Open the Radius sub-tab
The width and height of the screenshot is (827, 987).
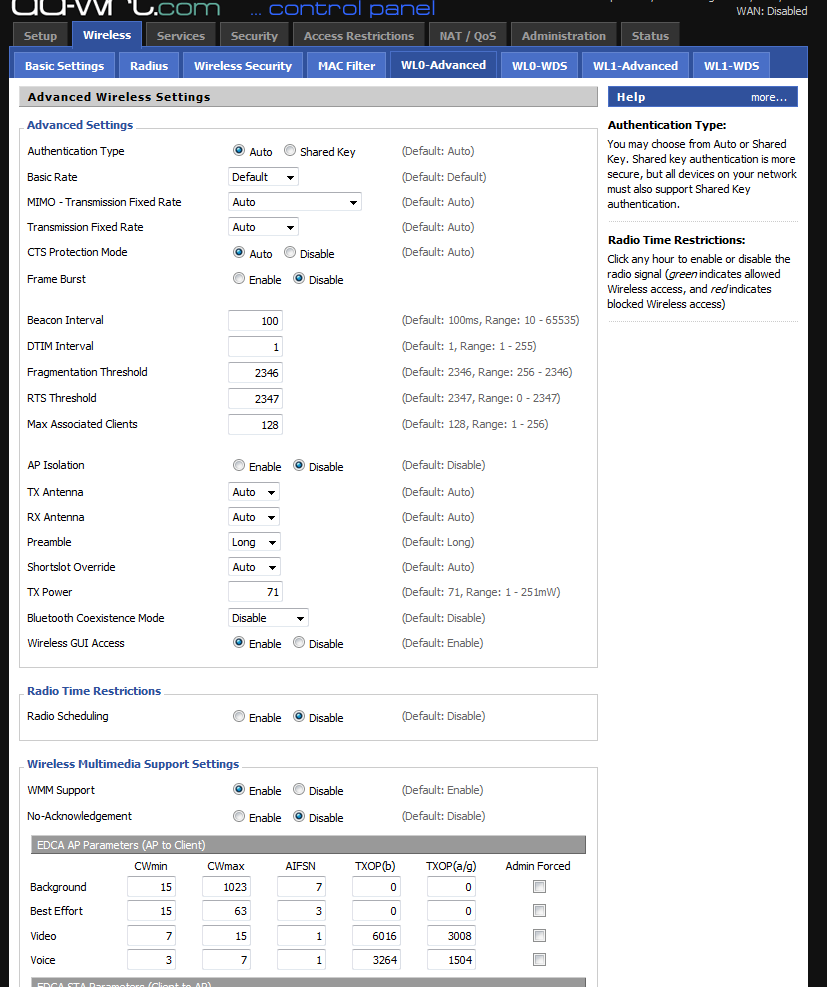149,65
